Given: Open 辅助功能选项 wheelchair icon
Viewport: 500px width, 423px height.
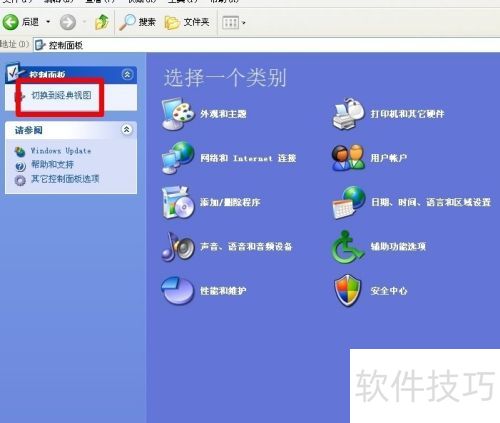Looking at the screenshot, I should (x=347, y=247).
